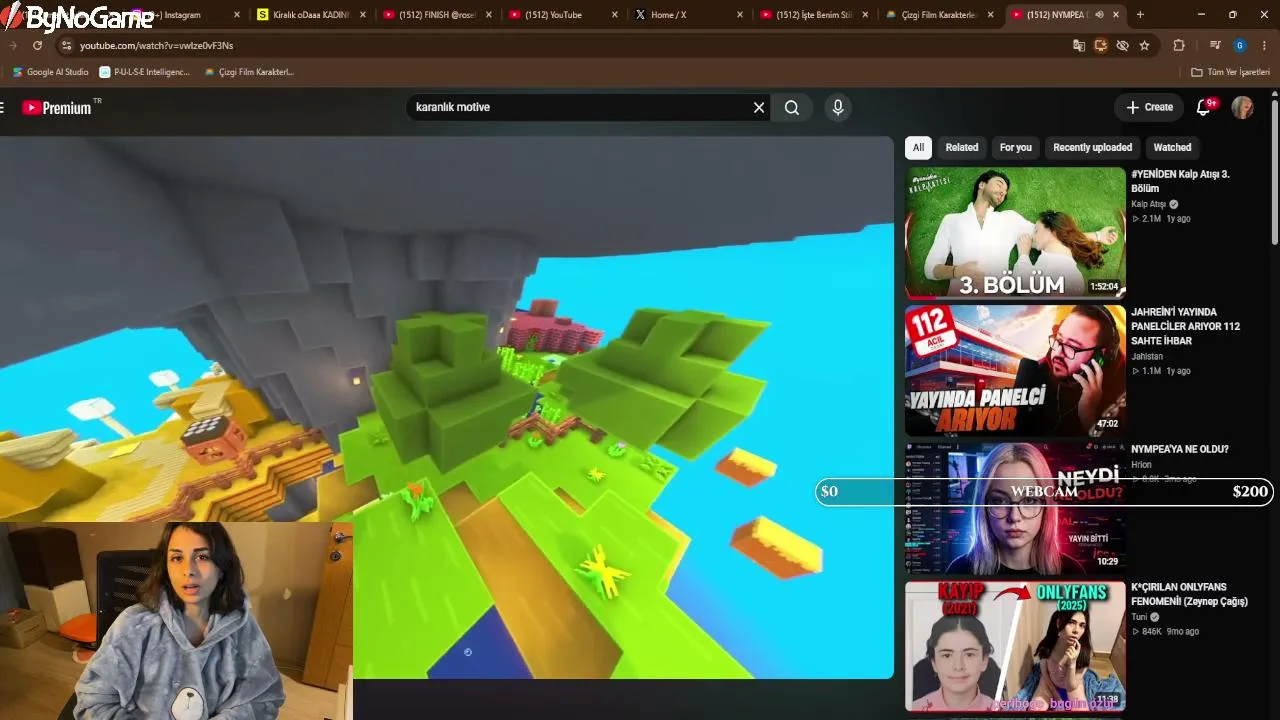Click the main video player

pos(446,407)
